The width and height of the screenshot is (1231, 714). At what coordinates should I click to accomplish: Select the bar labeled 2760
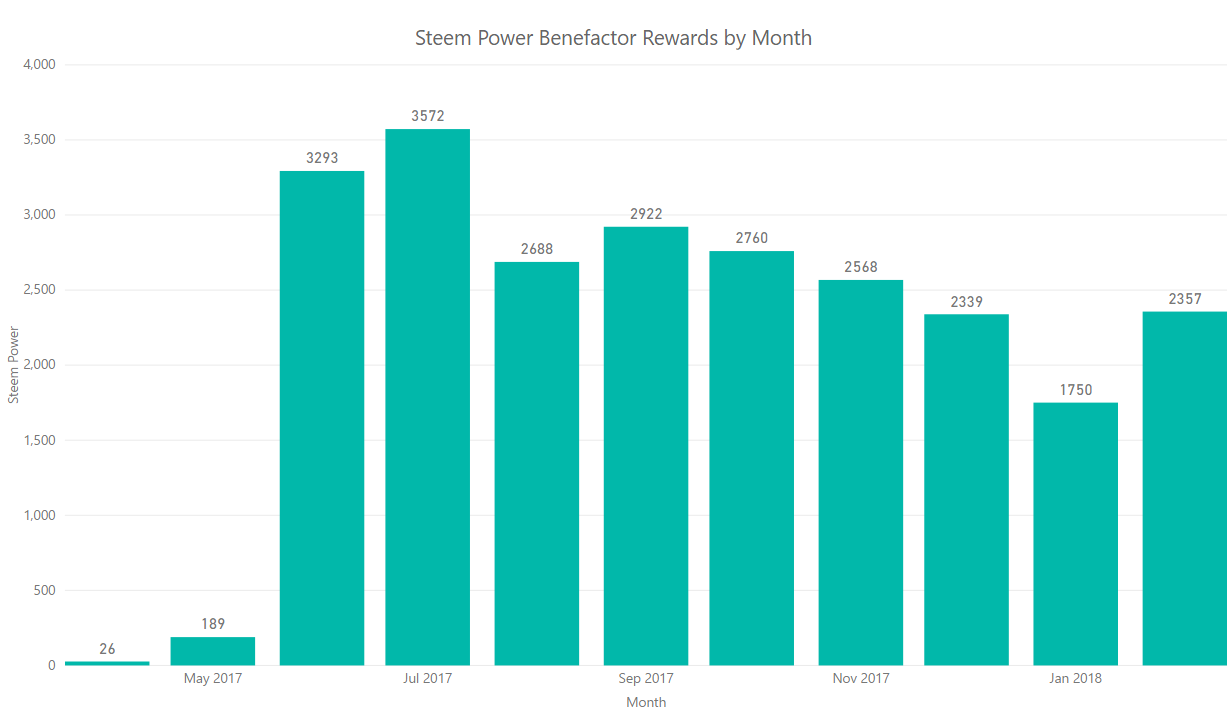752,458
